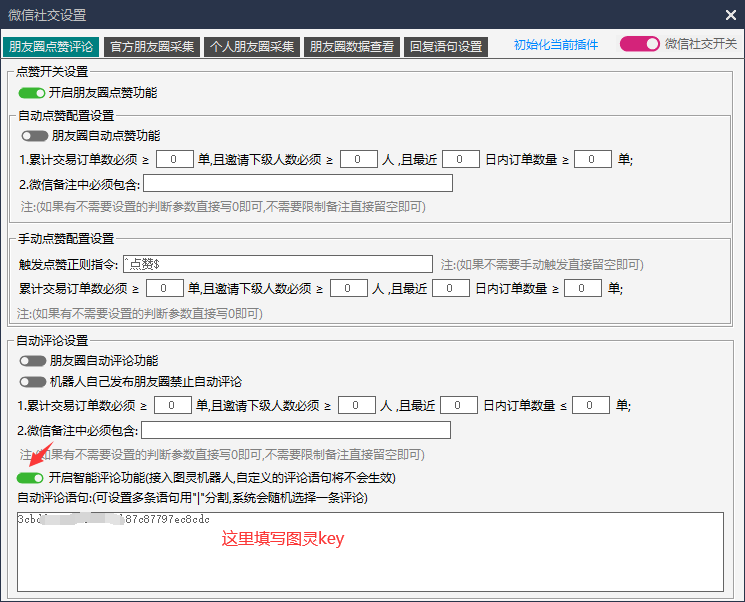Switch to 朋友圈点赞评论 tab
Image resolution: width=745 pixels, height=602 pixels.
(50, 46)
